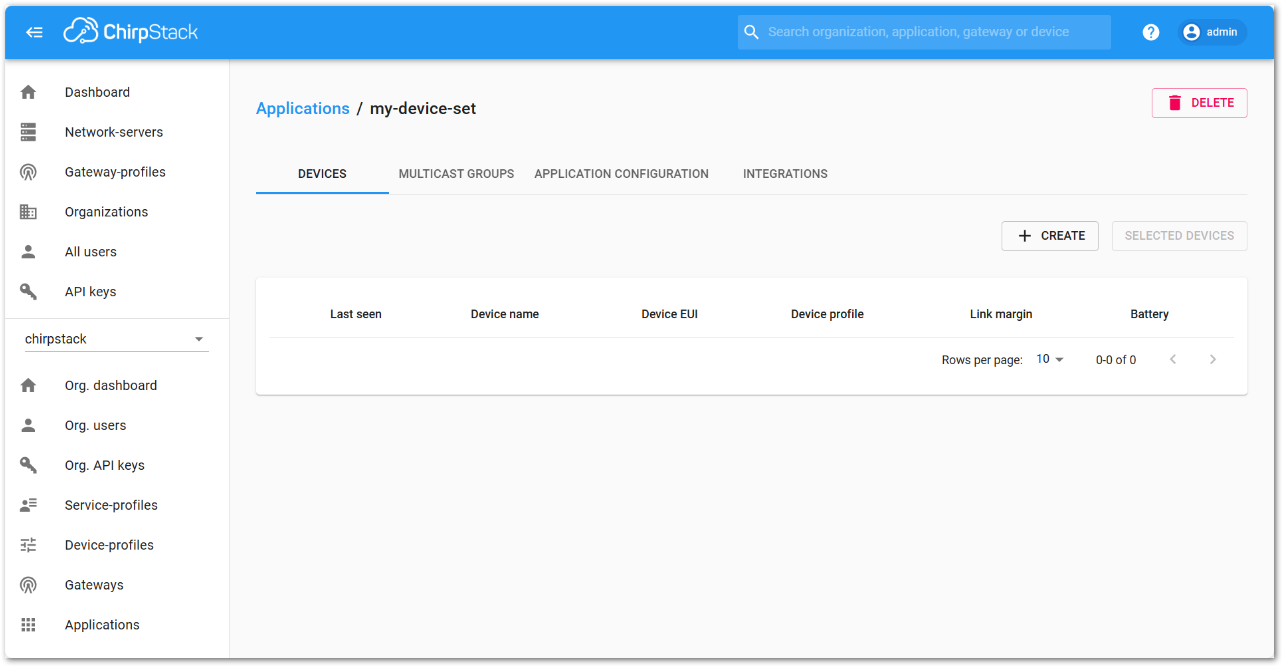The width and height of the screenshot is (1283, 667).
Task: Switch to the Multicast Groups tab
Action: (x=456, y=174)
